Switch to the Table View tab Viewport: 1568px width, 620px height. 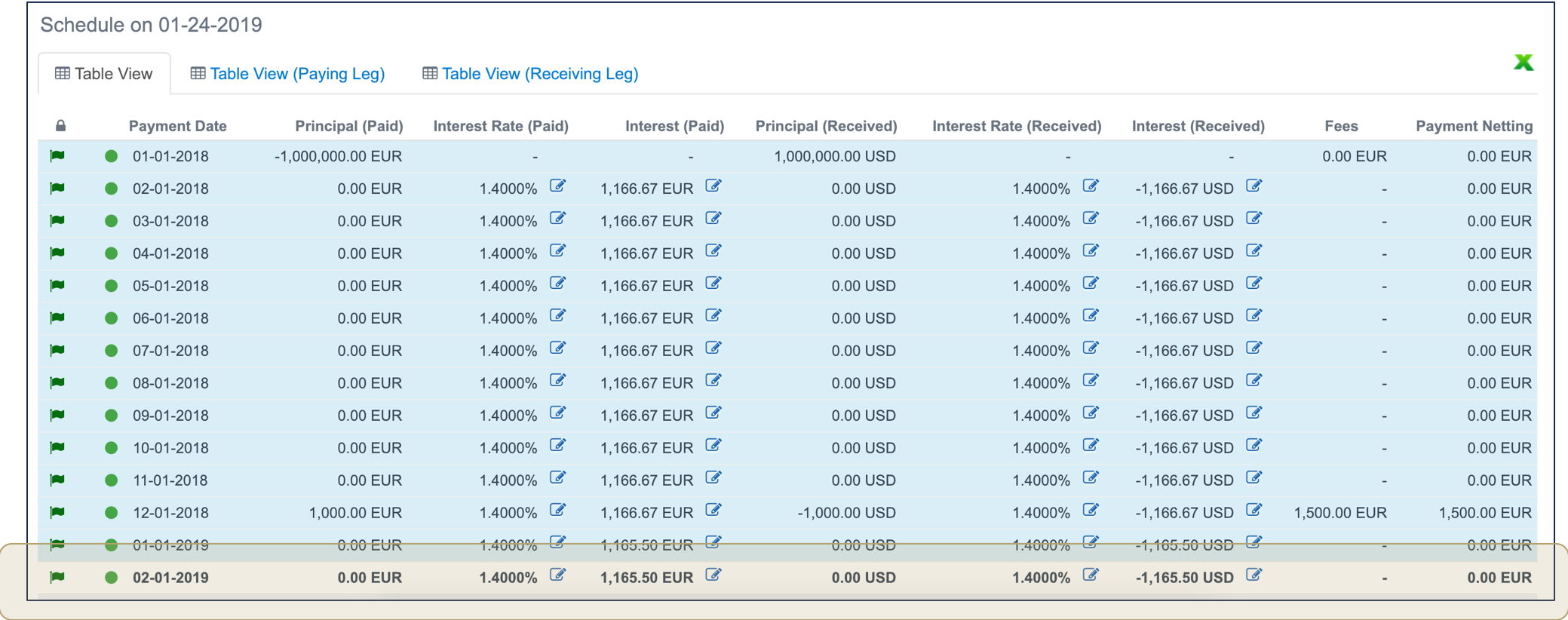tap(104, 74)
